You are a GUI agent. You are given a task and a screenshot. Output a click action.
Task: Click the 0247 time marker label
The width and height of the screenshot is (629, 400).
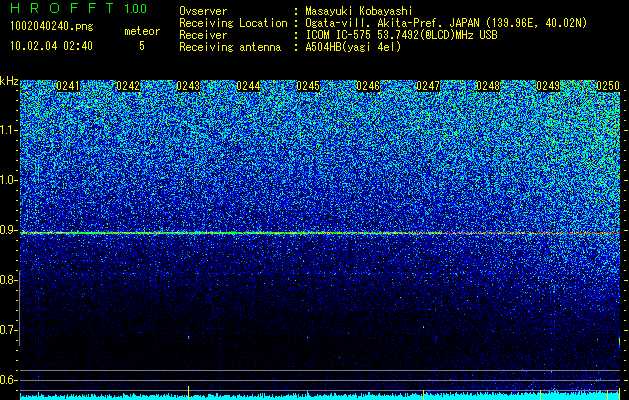428,86
